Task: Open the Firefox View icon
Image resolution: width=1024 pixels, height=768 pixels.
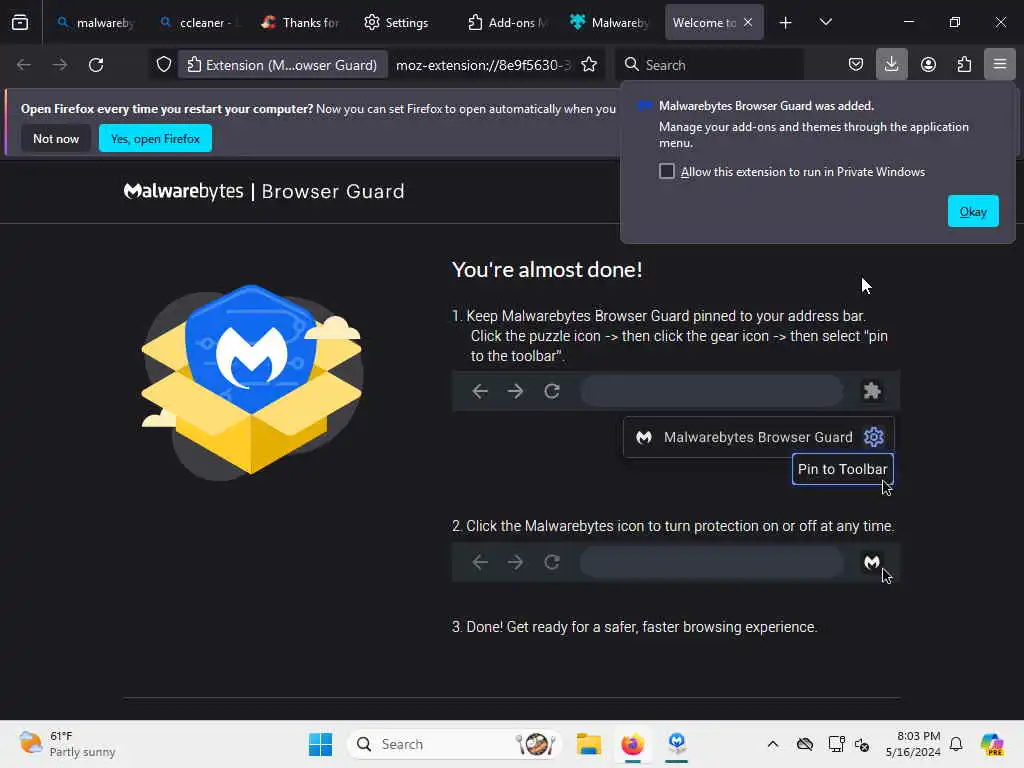Action: click(20, 22)
